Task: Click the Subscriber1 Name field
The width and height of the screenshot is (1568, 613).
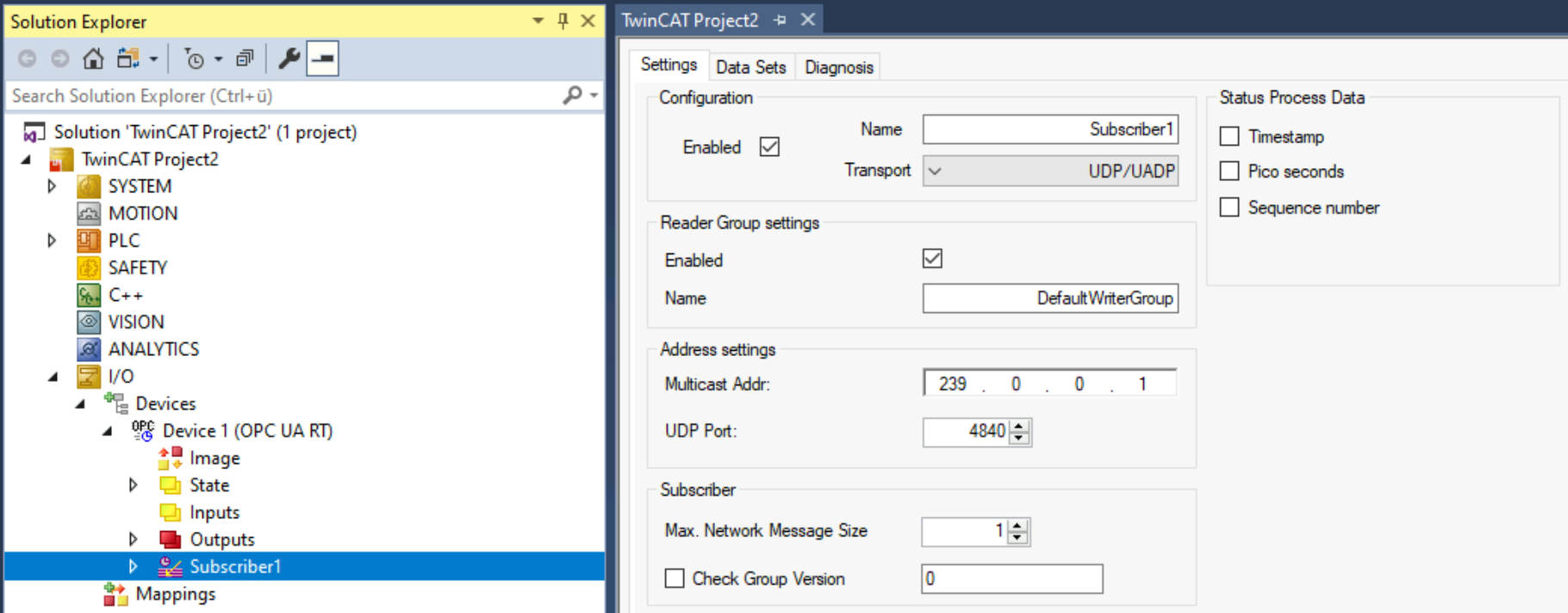Action: click(1050, 129)
